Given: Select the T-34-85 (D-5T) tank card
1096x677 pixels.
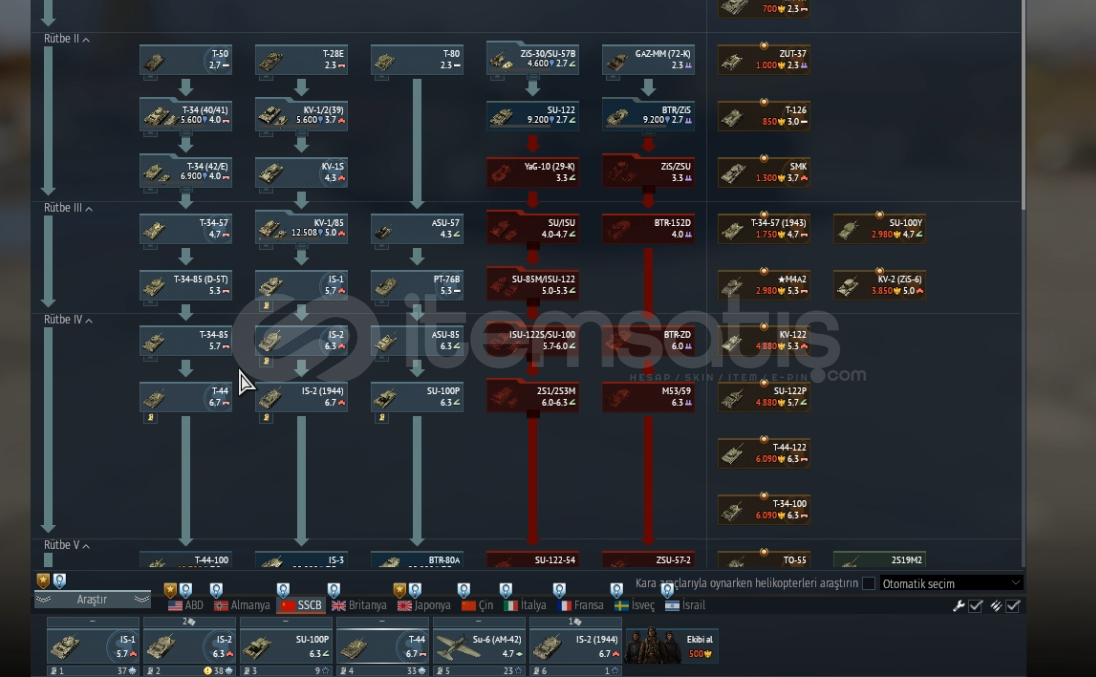Looking at the screenshot, I should [x=185, y=285].
